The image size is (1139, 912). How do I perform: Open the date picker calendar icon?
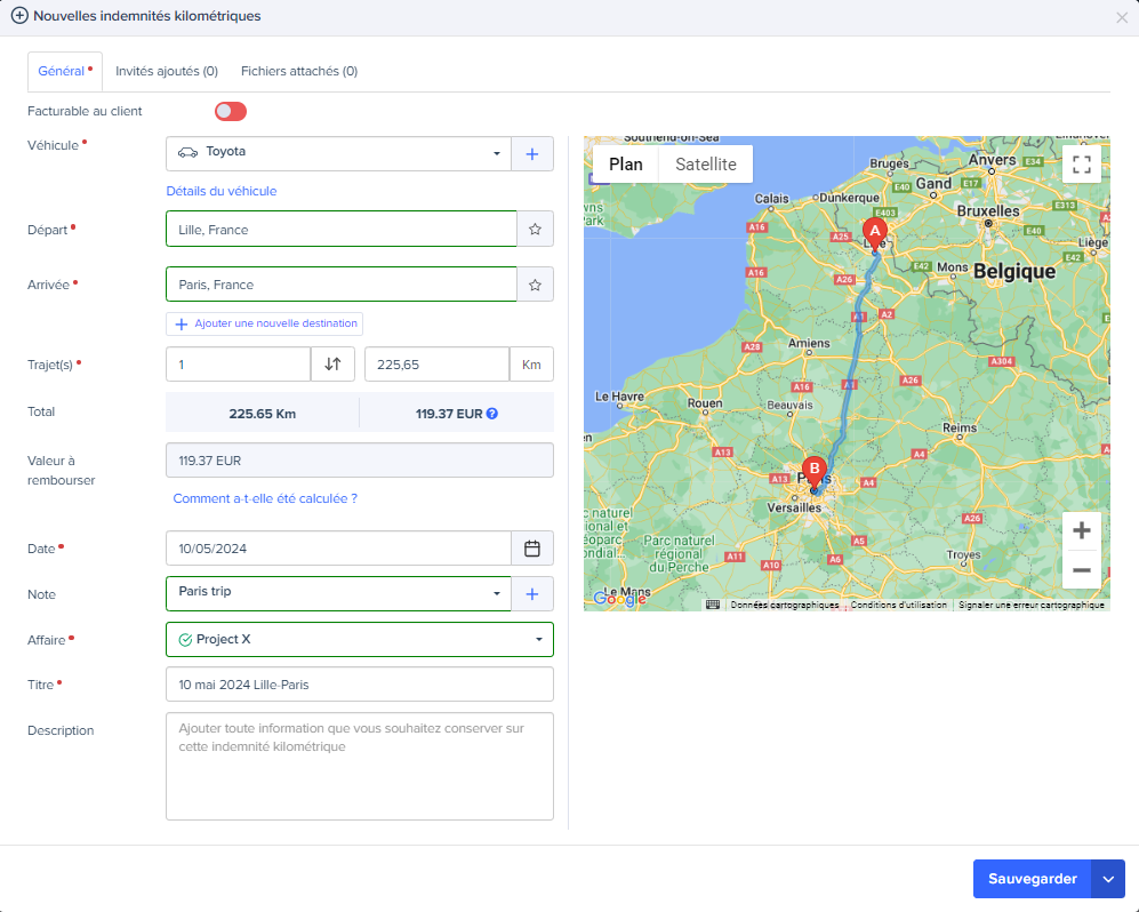532,549
